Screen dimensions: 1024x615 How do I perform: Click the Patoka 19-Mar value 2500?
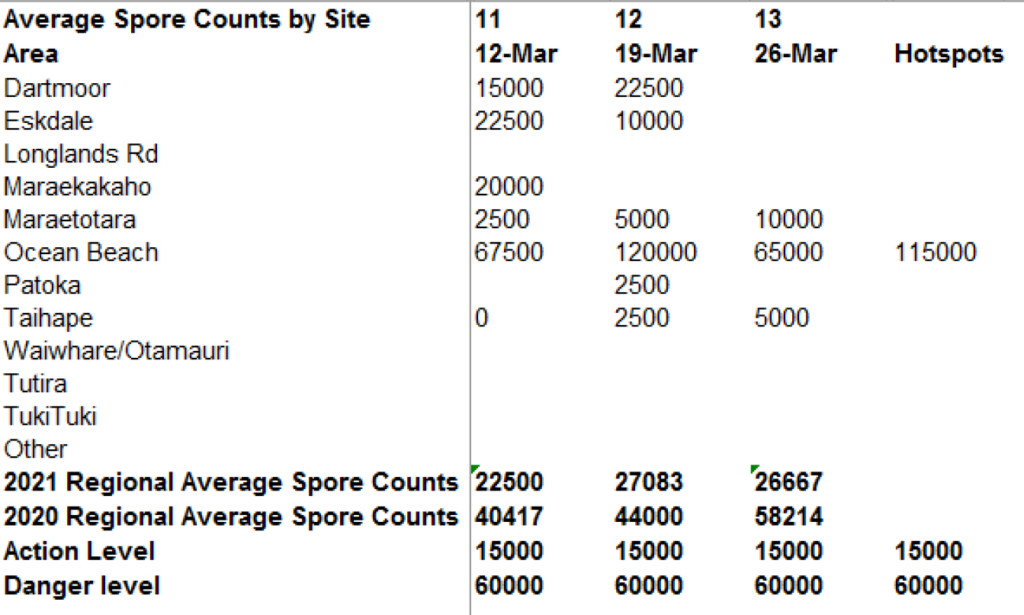pos(642,286)
